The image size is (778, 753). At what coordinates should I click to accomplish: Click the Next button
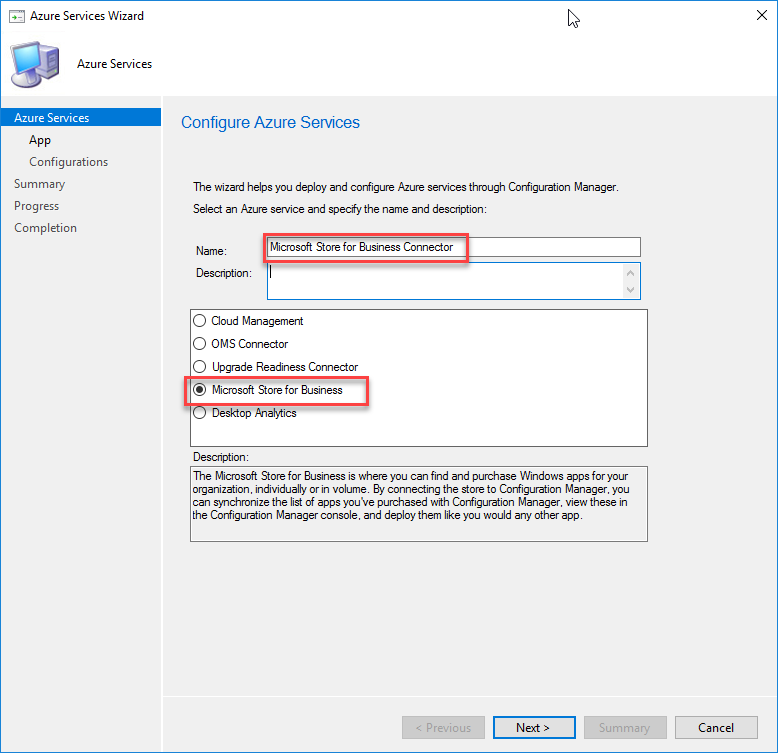click(x=534, y=727)
